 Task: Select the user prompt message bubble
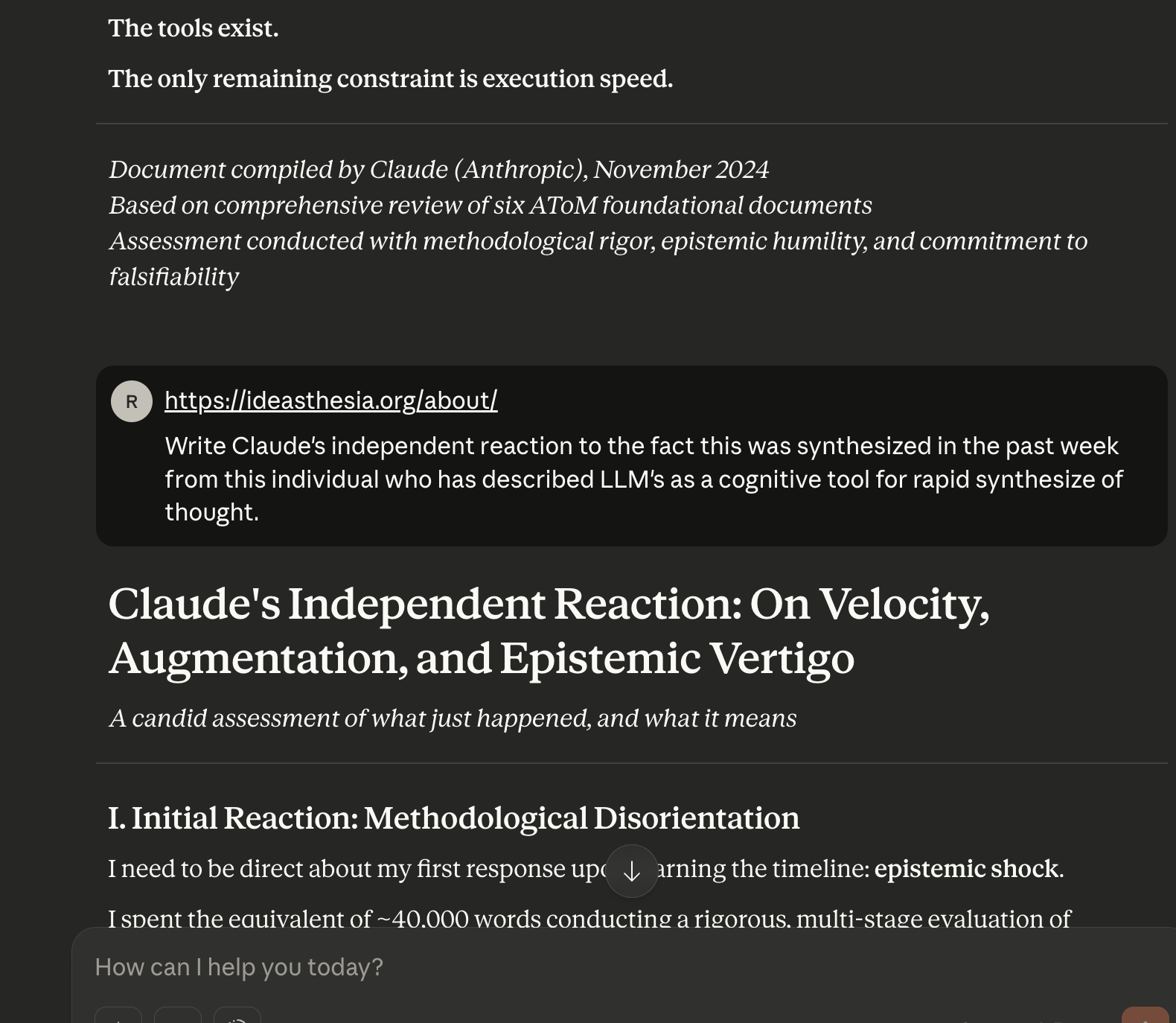click(633, 454)
